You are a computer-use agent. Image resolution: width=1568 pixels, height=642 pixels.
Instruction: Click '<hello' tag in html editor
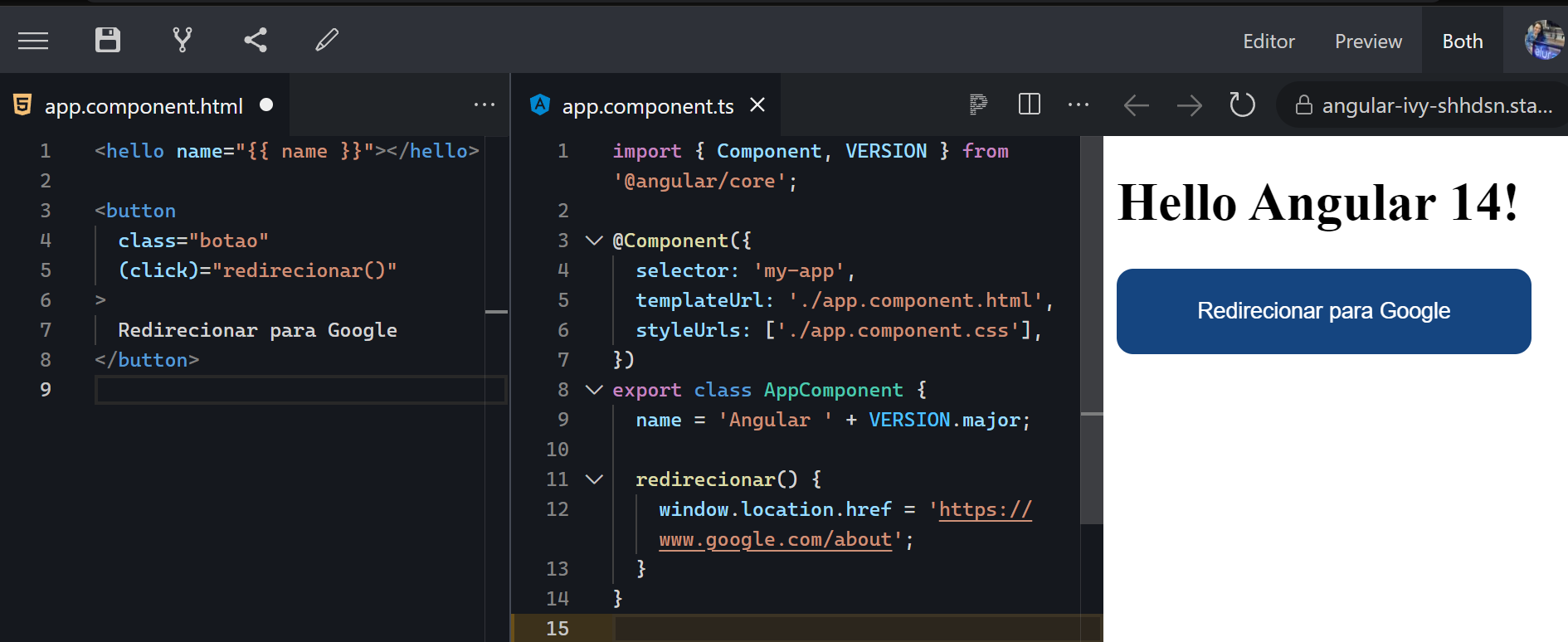point(129,151)
